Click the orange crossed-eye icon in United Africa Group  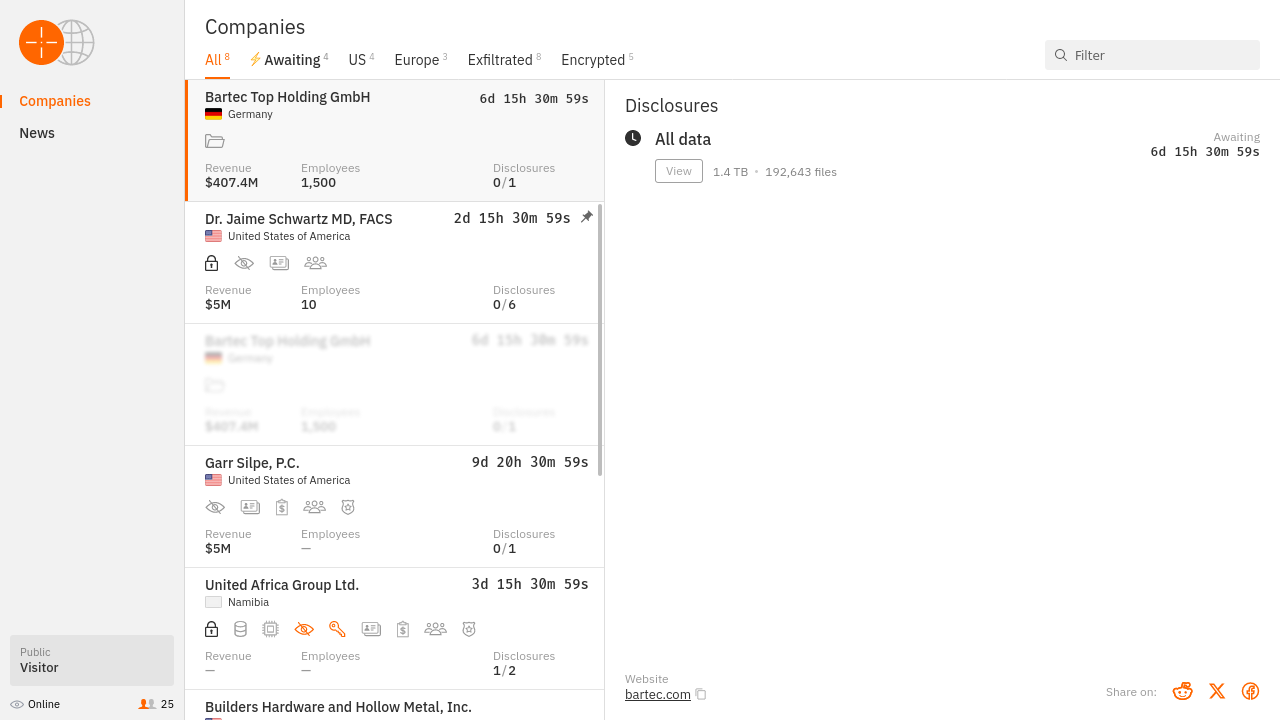tap(304, 629)
